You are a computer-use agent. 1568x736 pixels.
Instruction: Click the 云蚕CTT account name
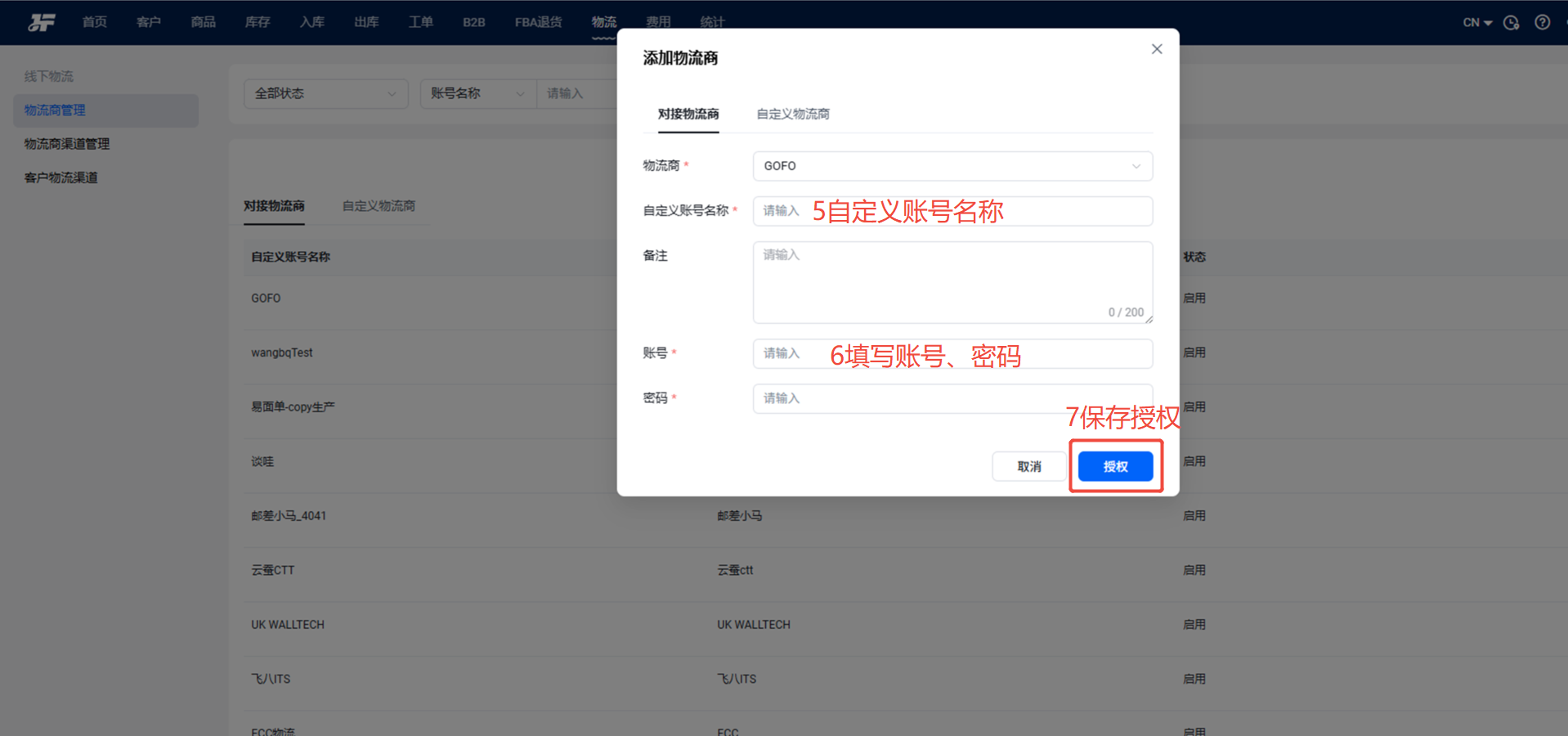[x=272, y=570]
